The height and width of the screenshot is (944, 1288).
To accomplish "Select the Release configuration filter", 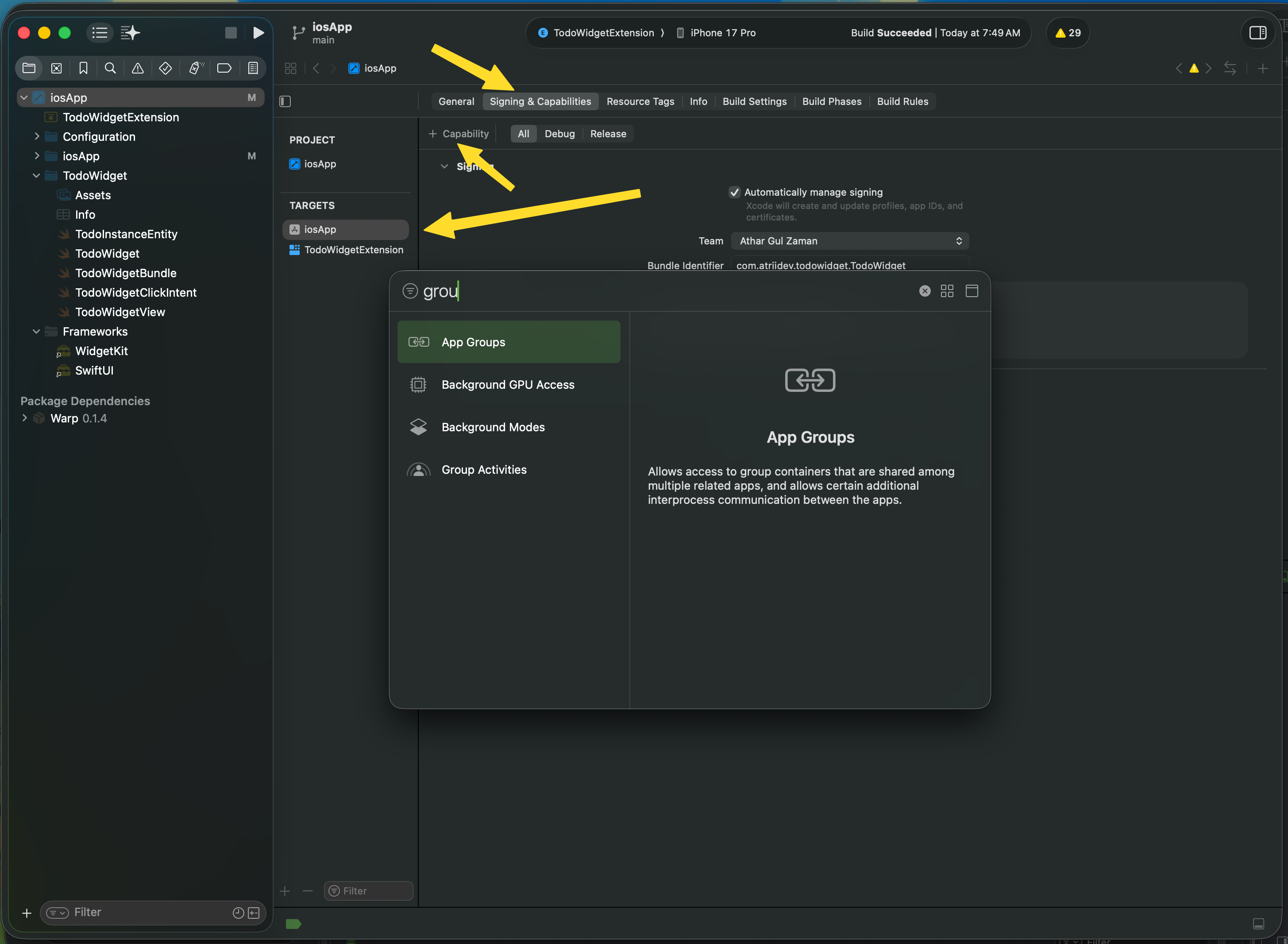I will 608,134.
